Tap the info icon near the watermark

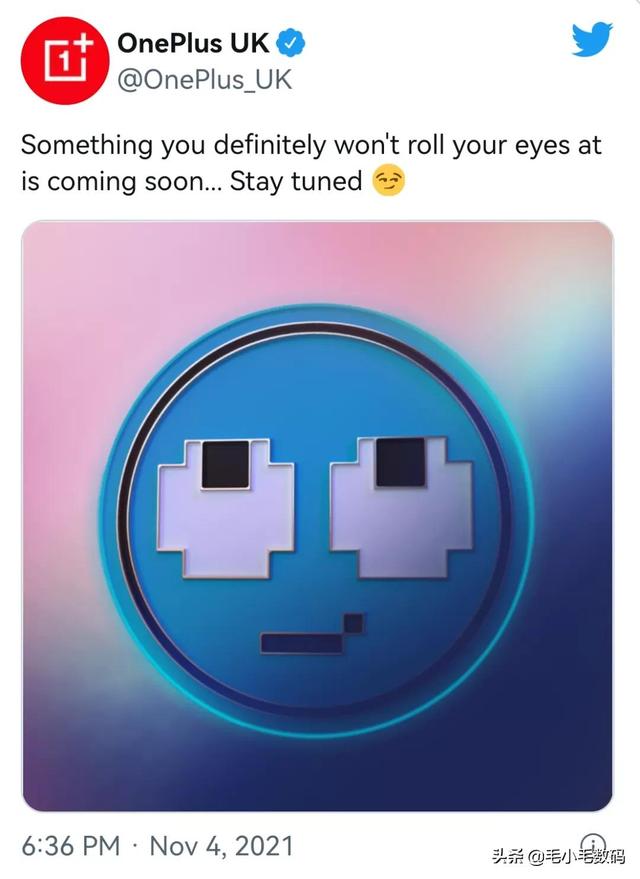coord(593,845)
